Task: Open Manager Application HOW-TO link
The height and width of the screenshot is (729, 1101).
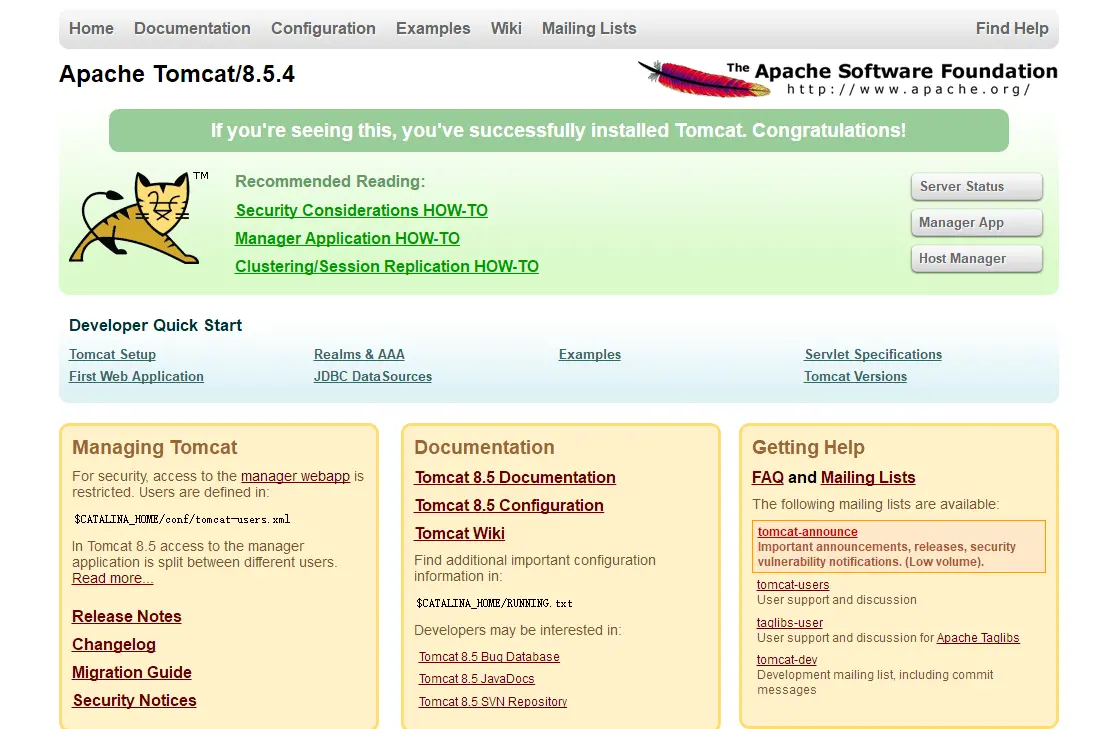Action: 348,238
